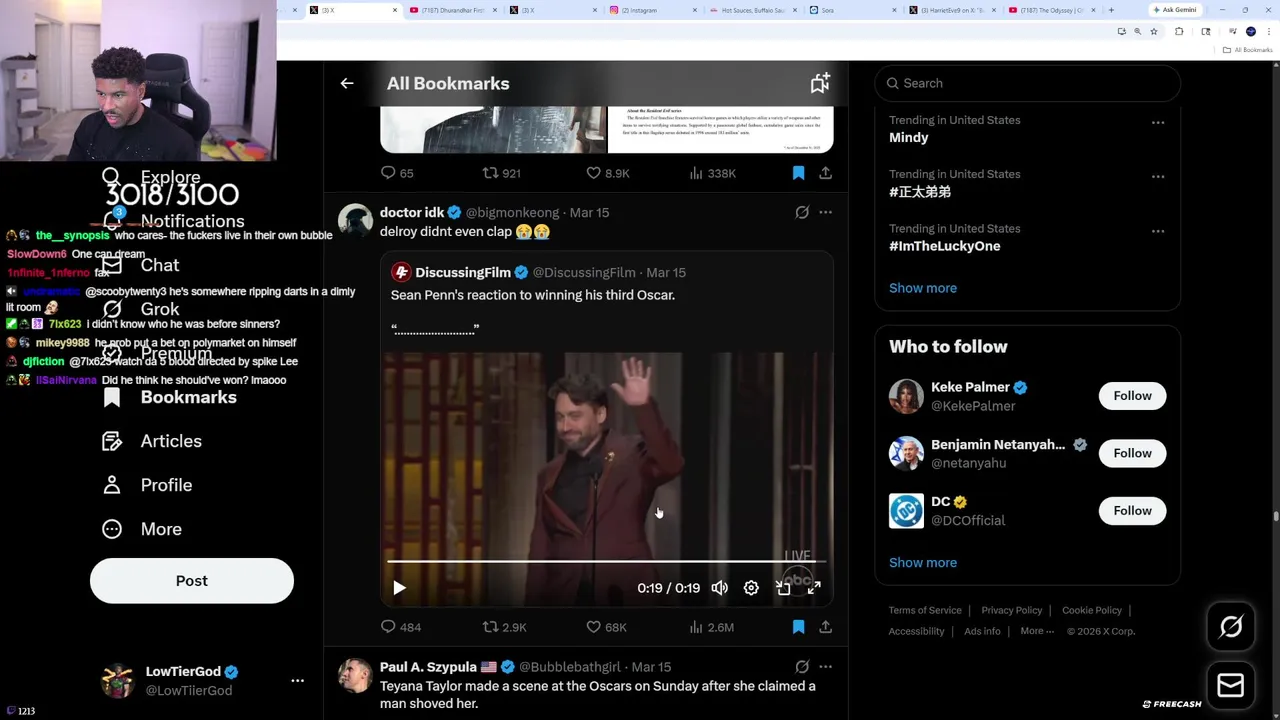Open Cookie Policy link
1280x720 pixels.
point(1092,610)
